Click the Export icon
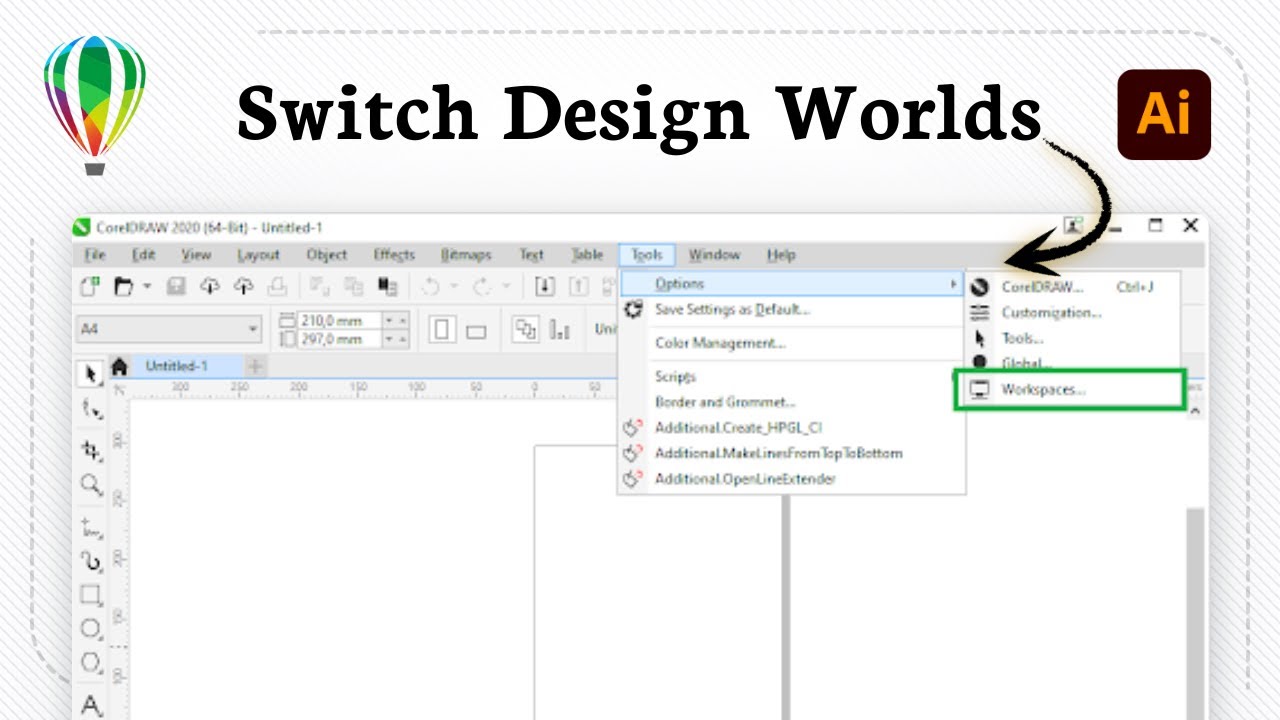Viewport: 1280px width, 720px height. coord(579,287)
